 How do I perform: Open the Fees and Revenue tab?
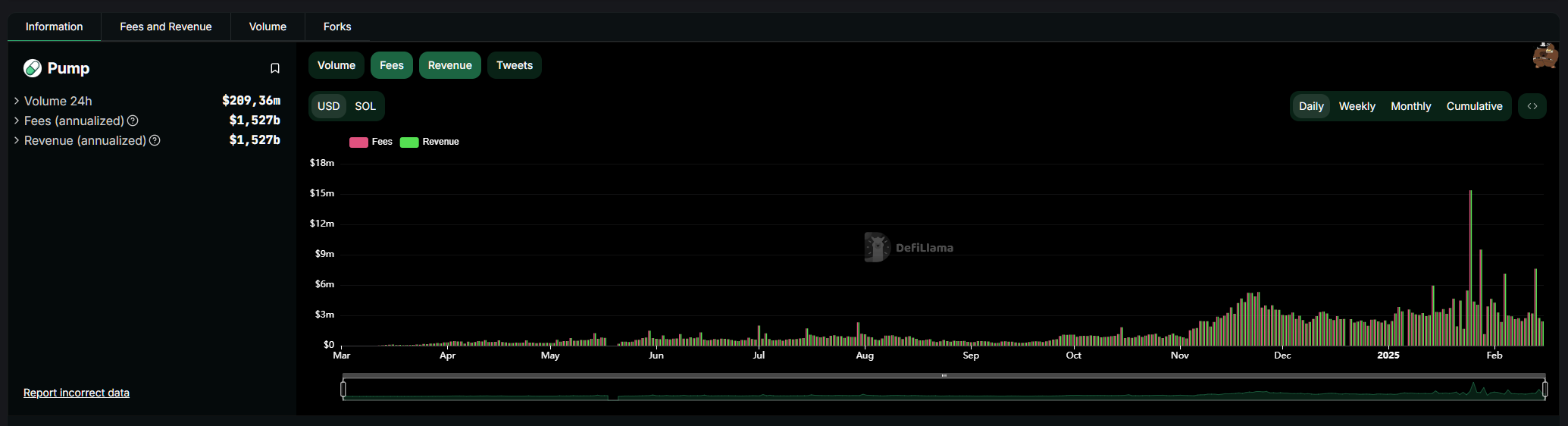166,27
